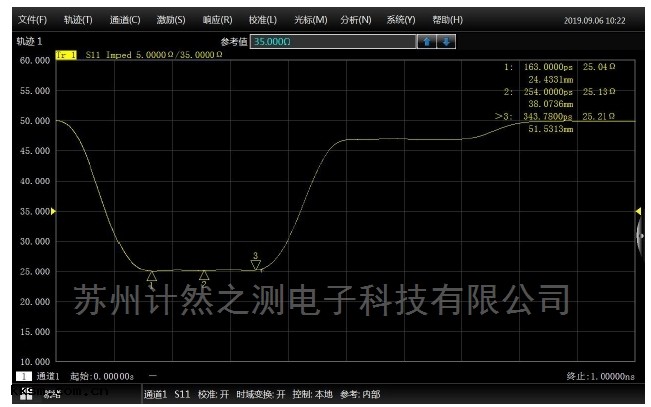Select marker 1 triangle on the trace
The image size is (651, 407).
coord(151,277)
